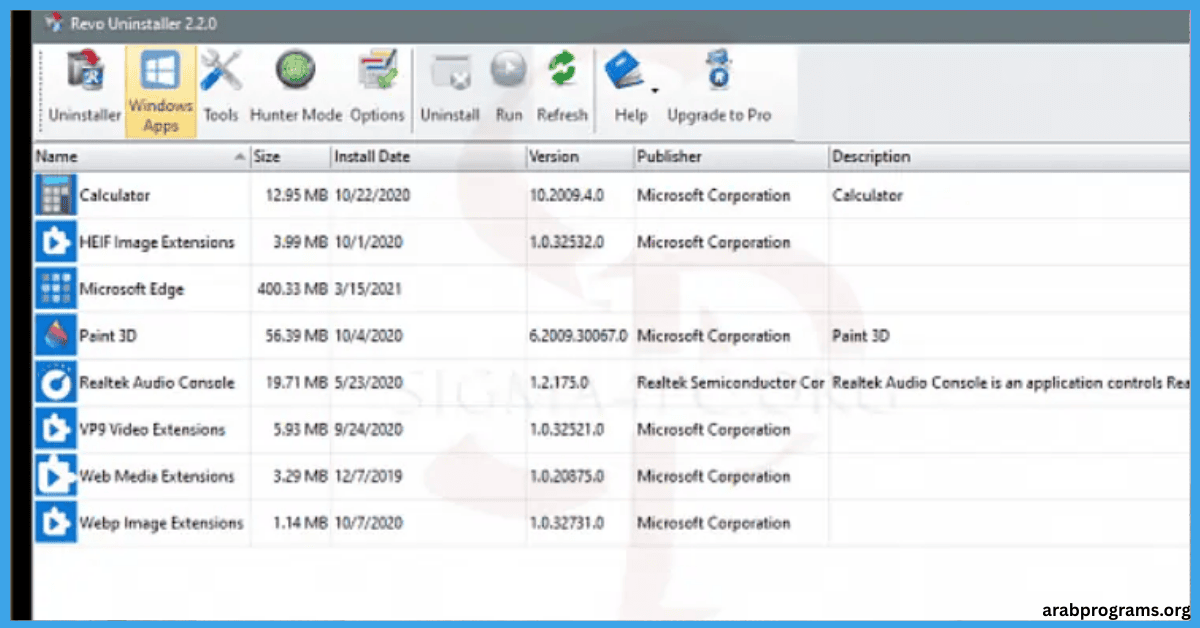The height and width of the screenshot is (628, 1200).
Task: Sort by Description column header
Action: pos(1010,157)
